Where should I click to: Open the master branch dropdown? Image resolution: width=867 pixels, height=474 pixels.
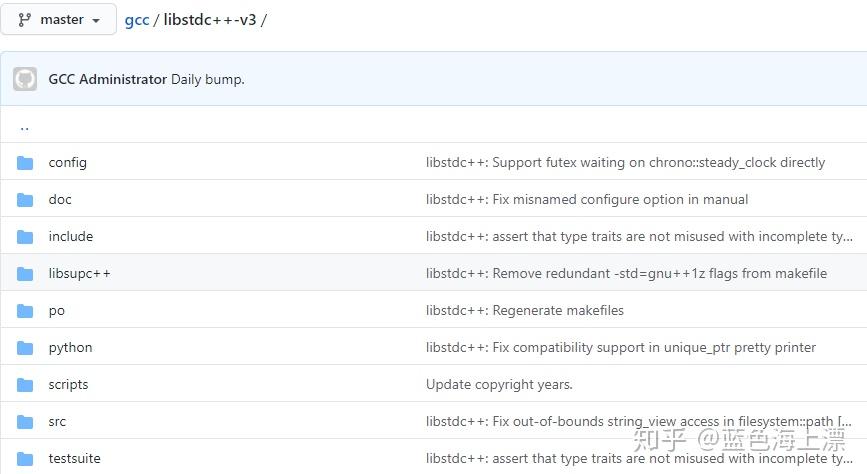(x=59, y=19)
